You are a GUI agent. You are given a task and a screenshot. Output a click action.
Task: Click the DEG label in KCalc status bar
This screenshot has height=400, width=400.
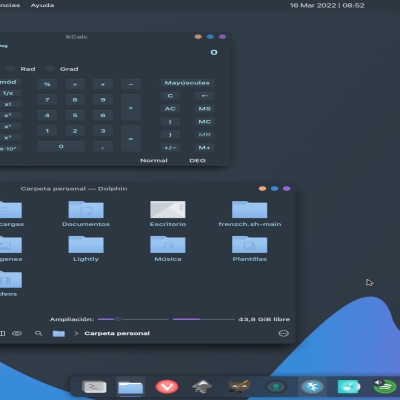[197, 160]
